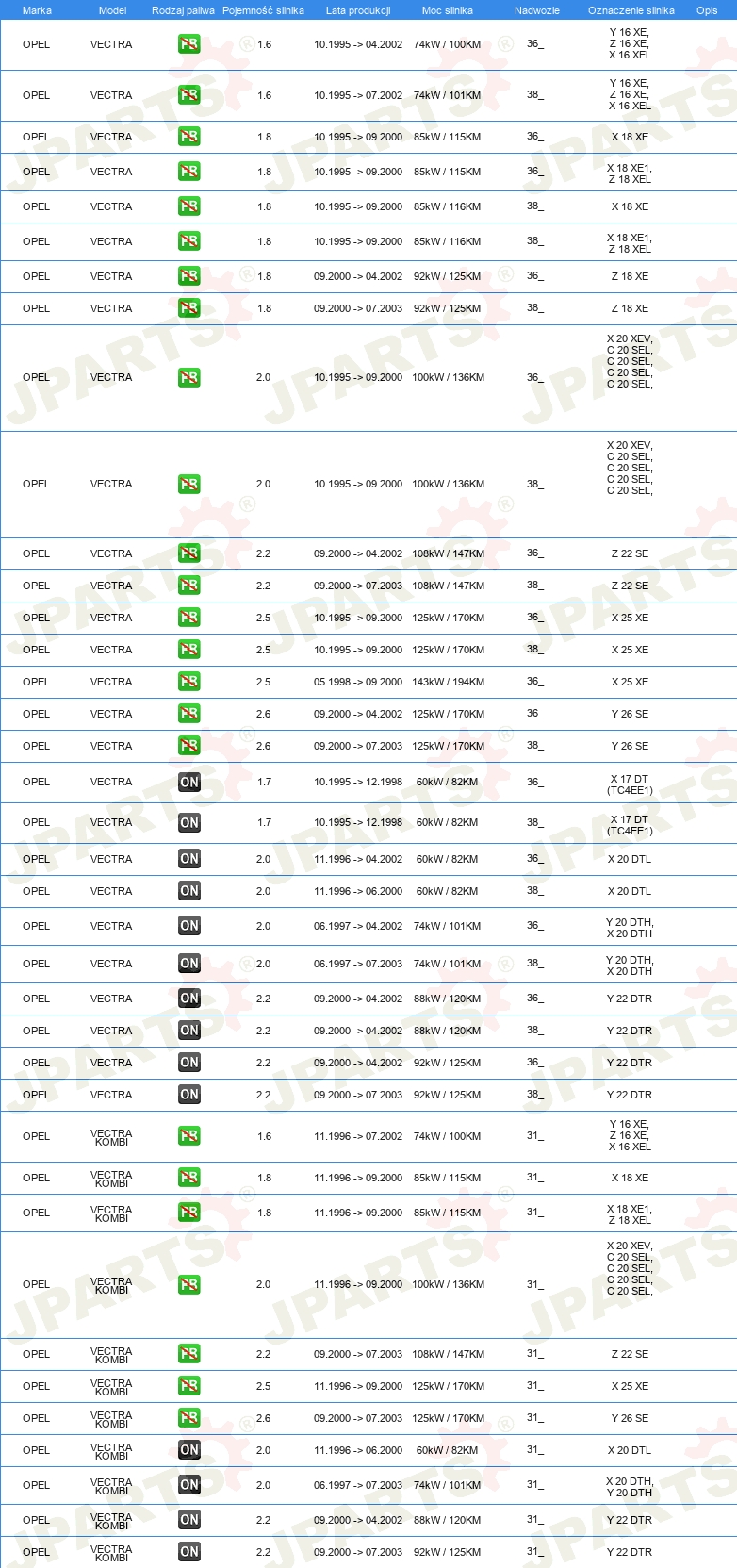Click ON diesel icon for X 17 DT 36_ row

[x=189, y=782]
